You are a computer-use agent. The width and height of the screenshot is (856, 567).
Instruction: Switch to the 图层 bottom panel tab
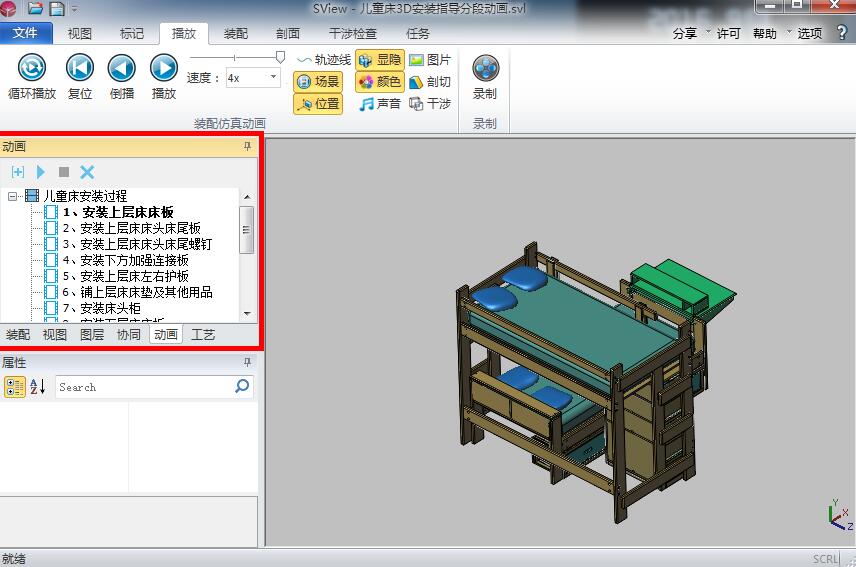pyautogui.click(x=92, y=335)
